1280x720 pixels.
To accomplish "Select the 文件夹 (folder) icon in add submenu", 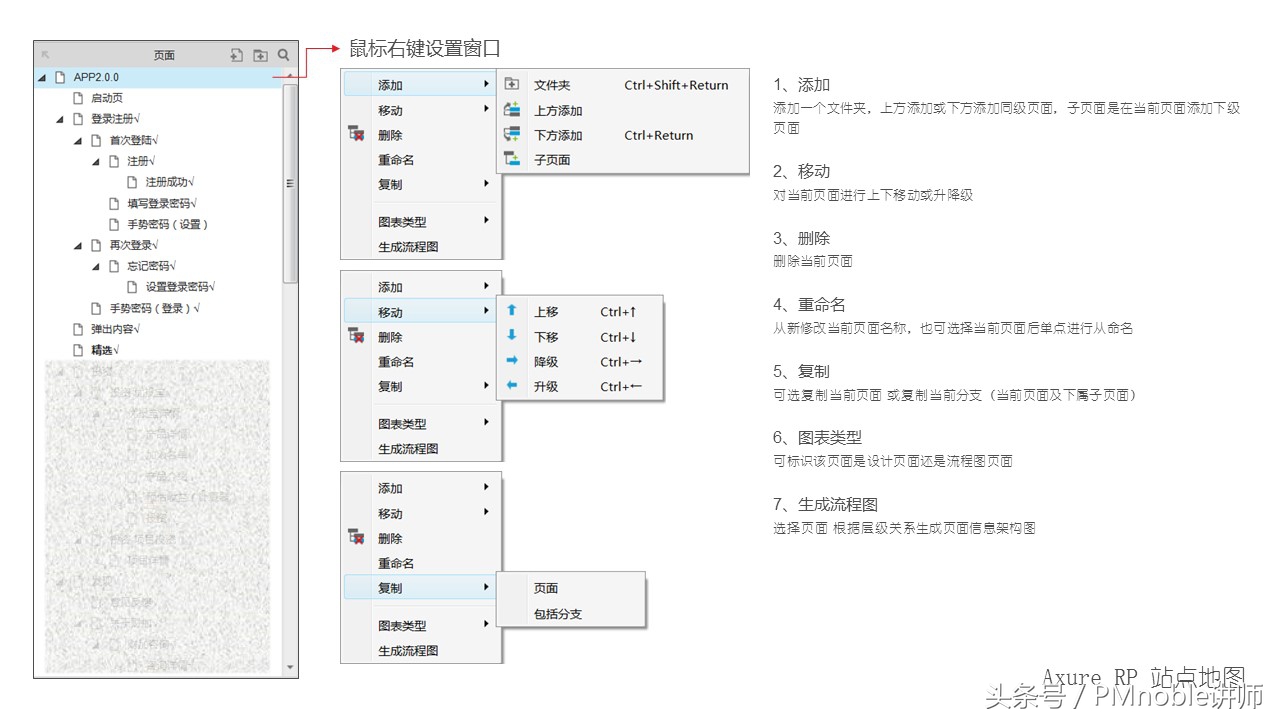I will pos(514,85).
